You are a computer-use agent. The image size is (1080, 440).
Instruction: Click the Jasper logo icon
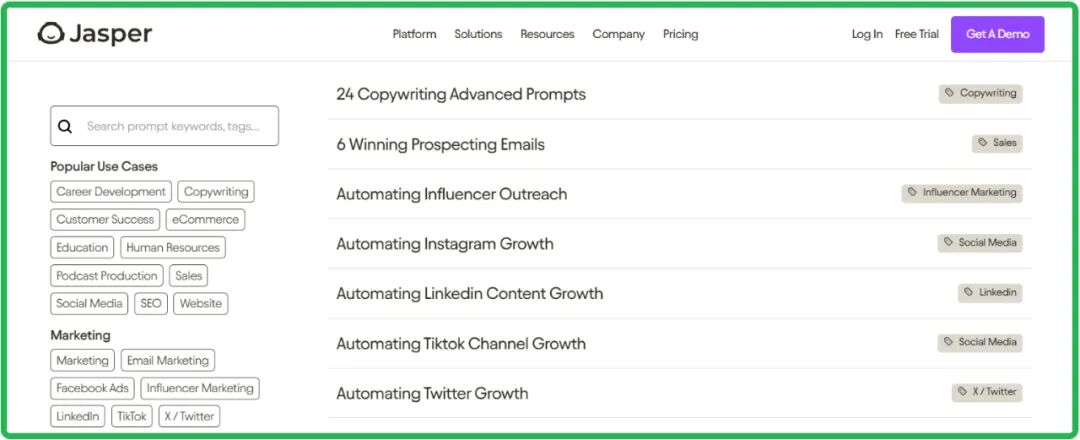coord(51,34)
